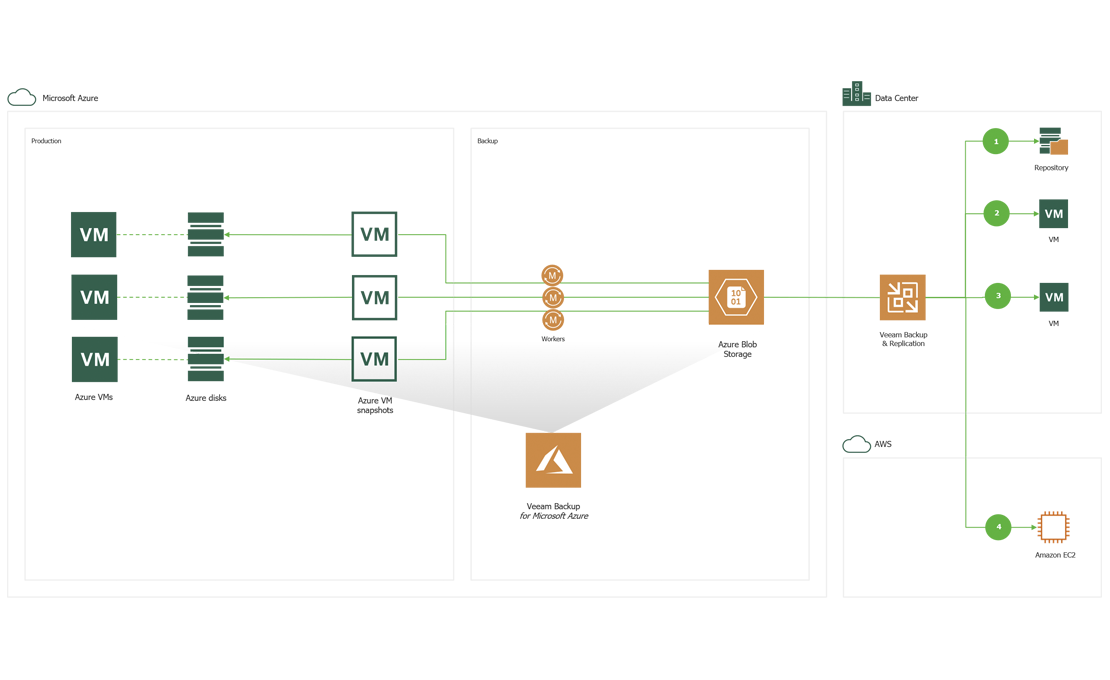Viewport: 1110px width, 680px height.
Task: Click the Azure Blob Storage icon
Action: pyautogui.click(x=736, y=297)
